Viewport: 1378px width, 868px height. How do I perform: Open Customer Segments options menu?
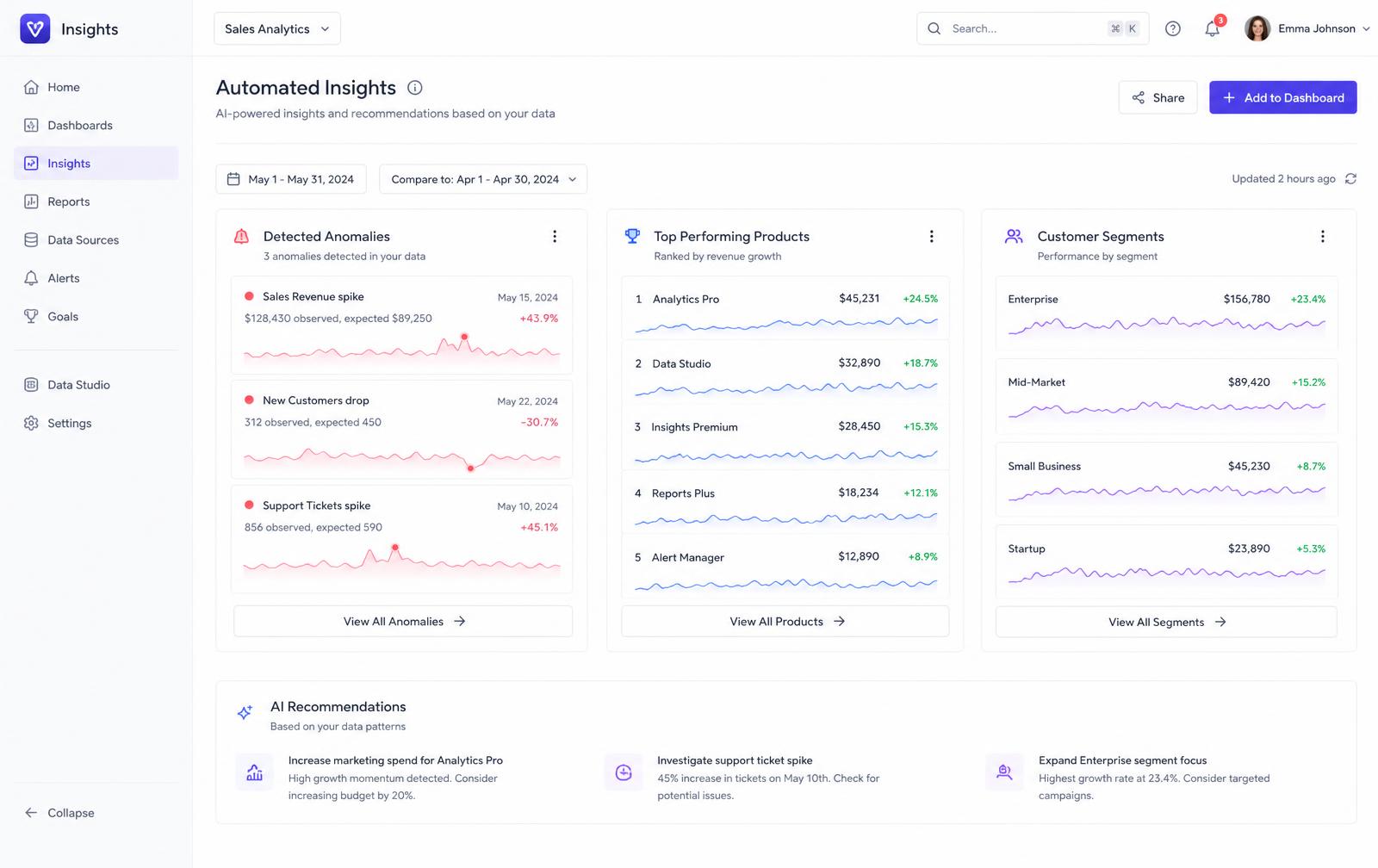click(x=1323, y=236)
